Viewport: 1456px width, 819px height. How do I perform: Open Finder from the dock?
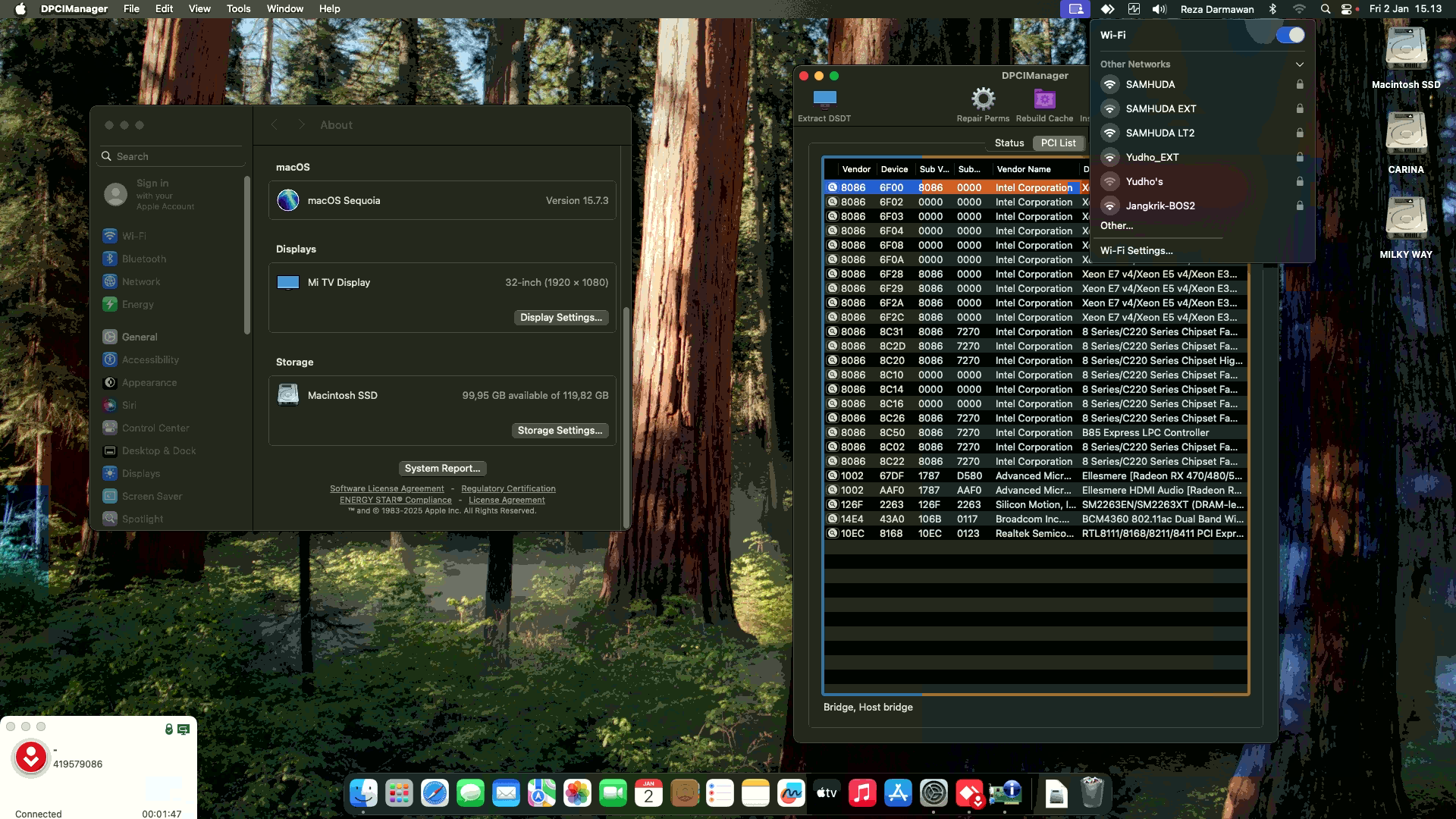pos(363,793)
